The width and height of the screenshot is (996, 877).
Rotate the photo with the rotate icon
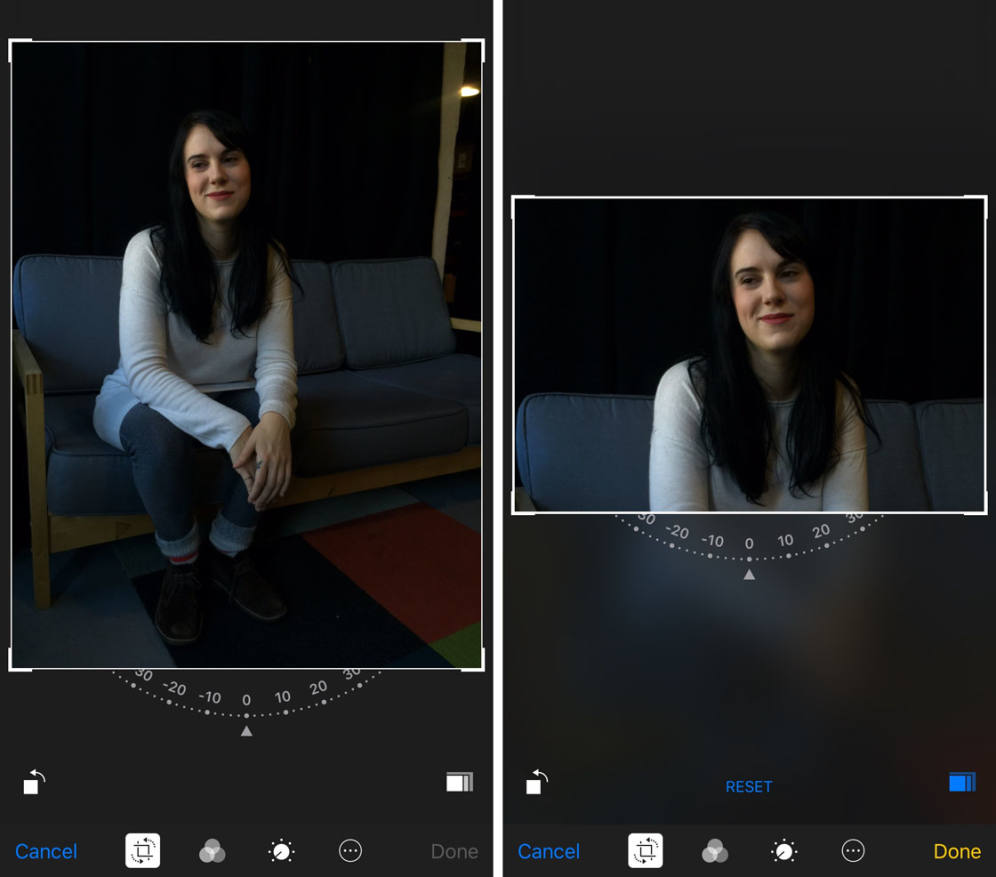(x=30, y=783)
